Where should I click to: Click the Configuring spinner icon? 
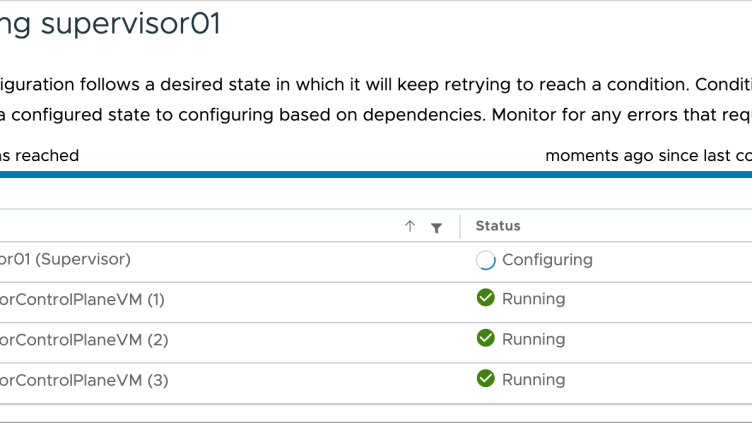(x=486, y=260)
